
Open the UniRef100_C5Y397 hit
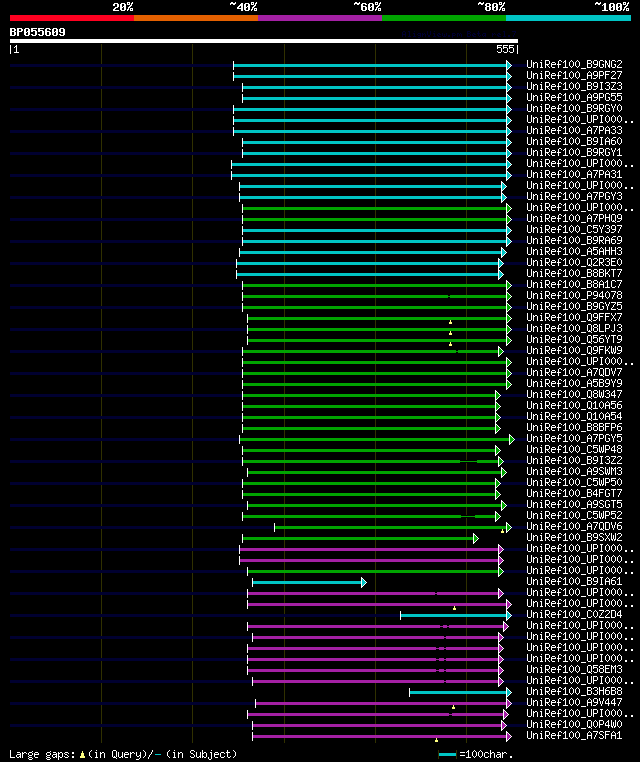click(x=574, y=229)
